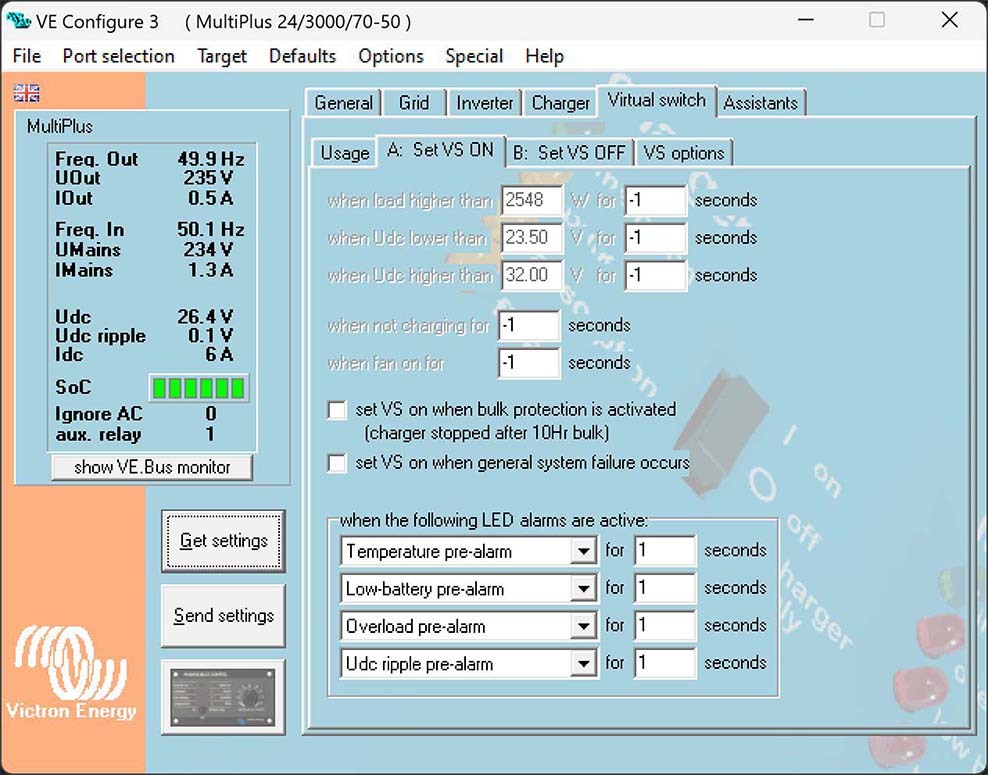Enable set VS on when bulk protection activated
The height and width of the screenshot is (775, 988).
pos(338,410)
